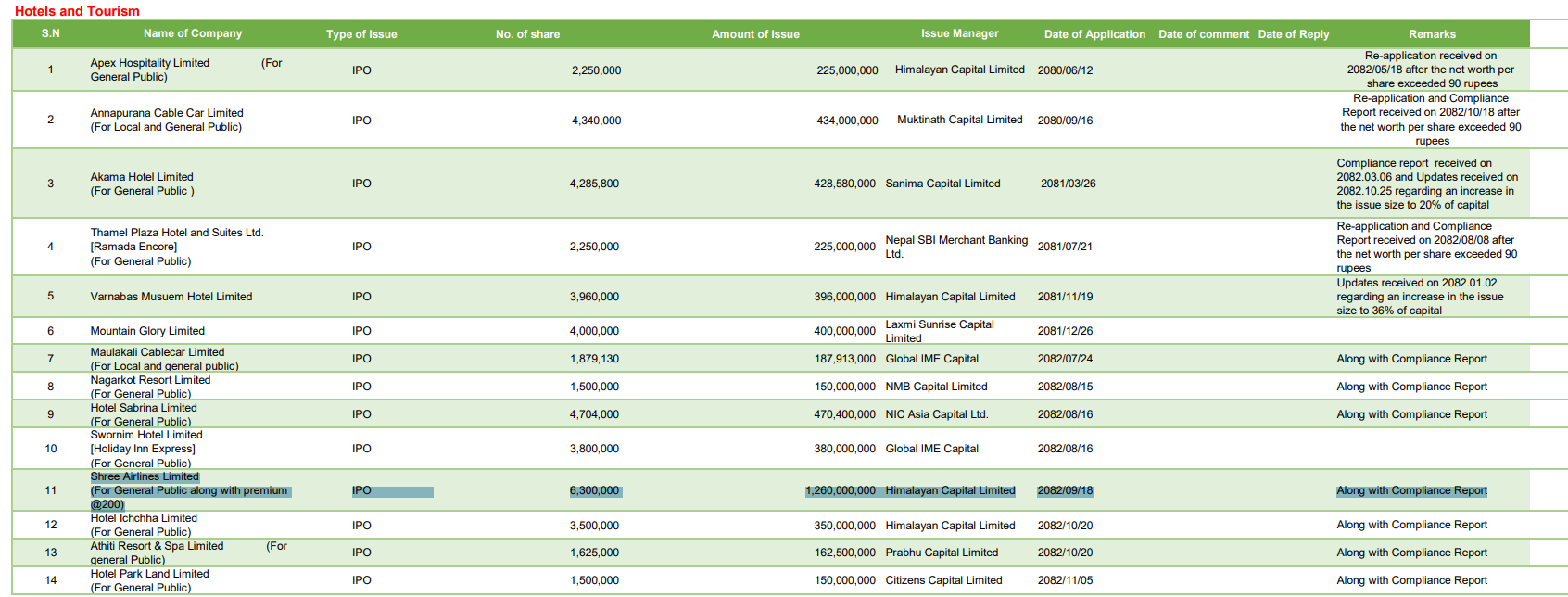Select the 'Amount of Issue' column header
This screenshot has width=1568, height=597.
(755, 34)
